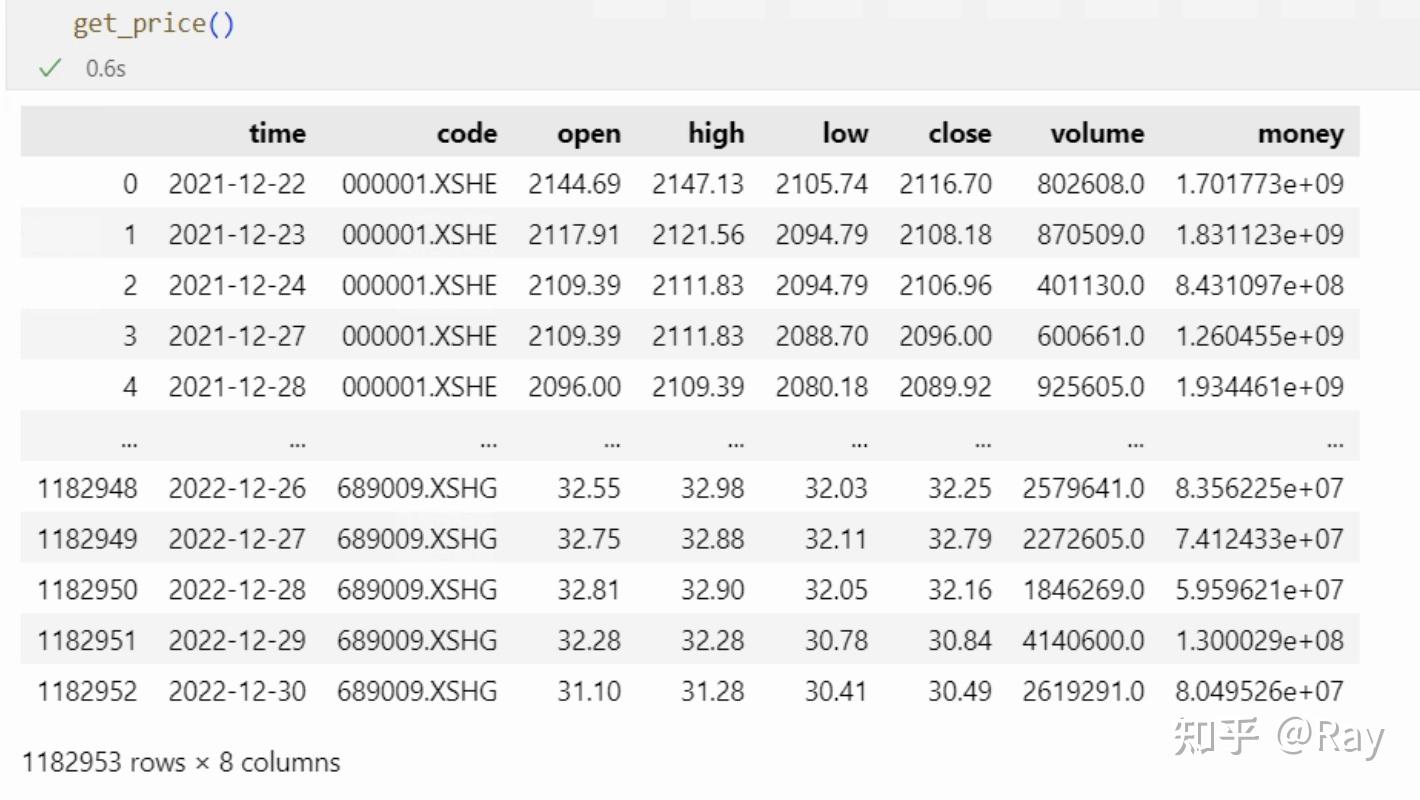Click the open column header
This screenshot has height=800, width=1420.
pos(590,132)
